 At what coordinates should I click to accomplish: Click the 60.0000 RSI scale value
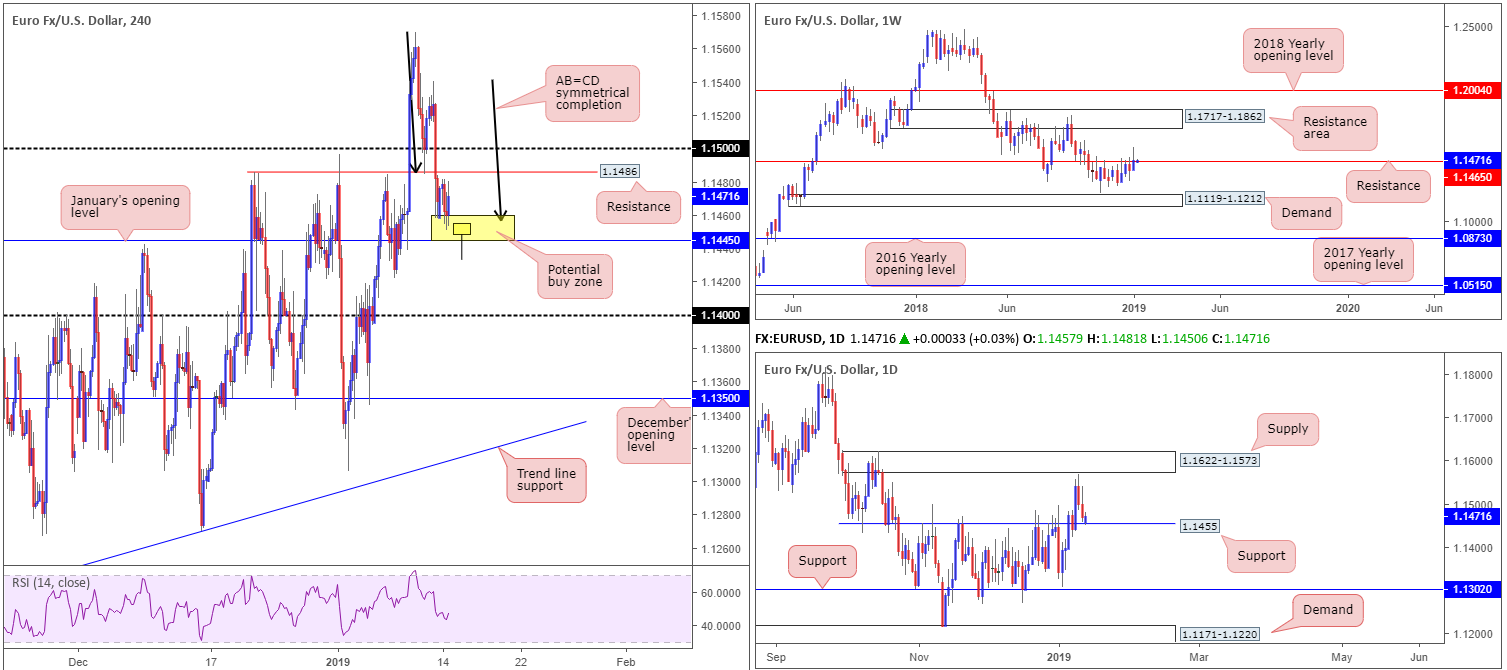click(720, 593)
